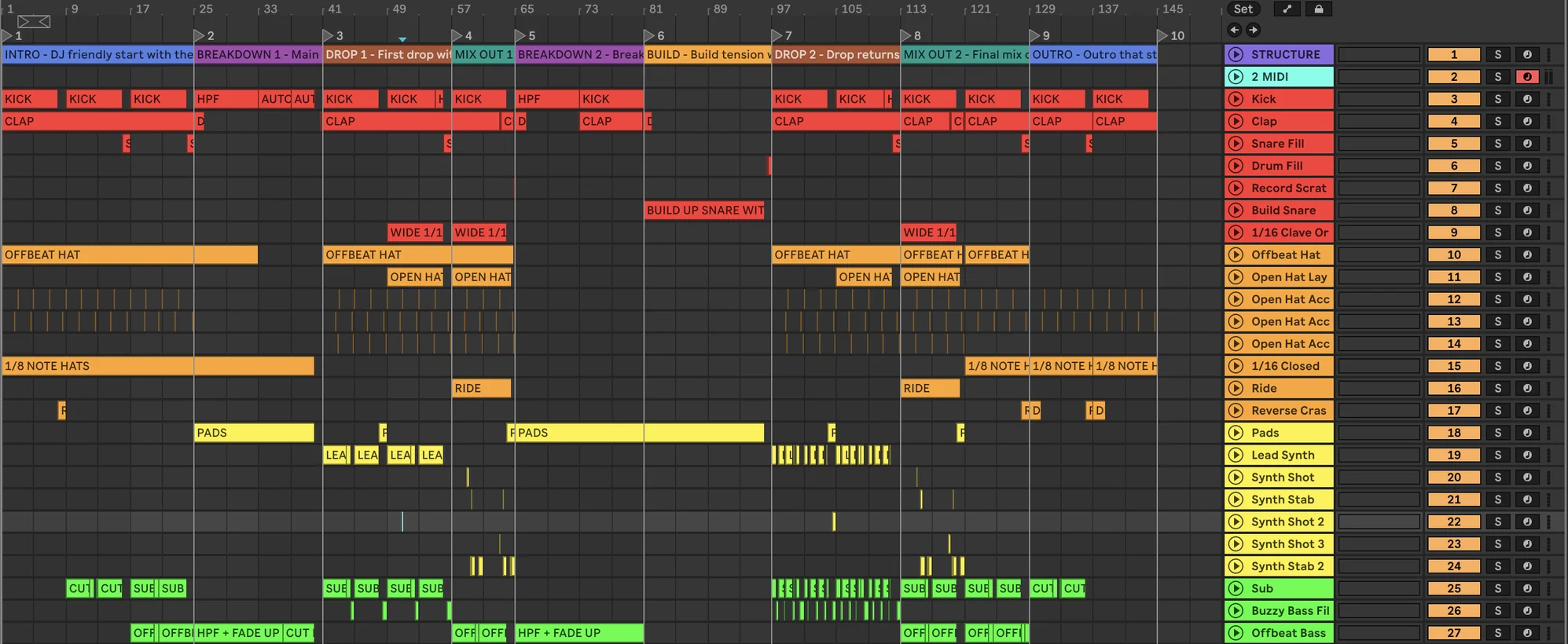Select the INTRO - DJ friendly start clip
1568x644 pixels.
pos(97,55)
